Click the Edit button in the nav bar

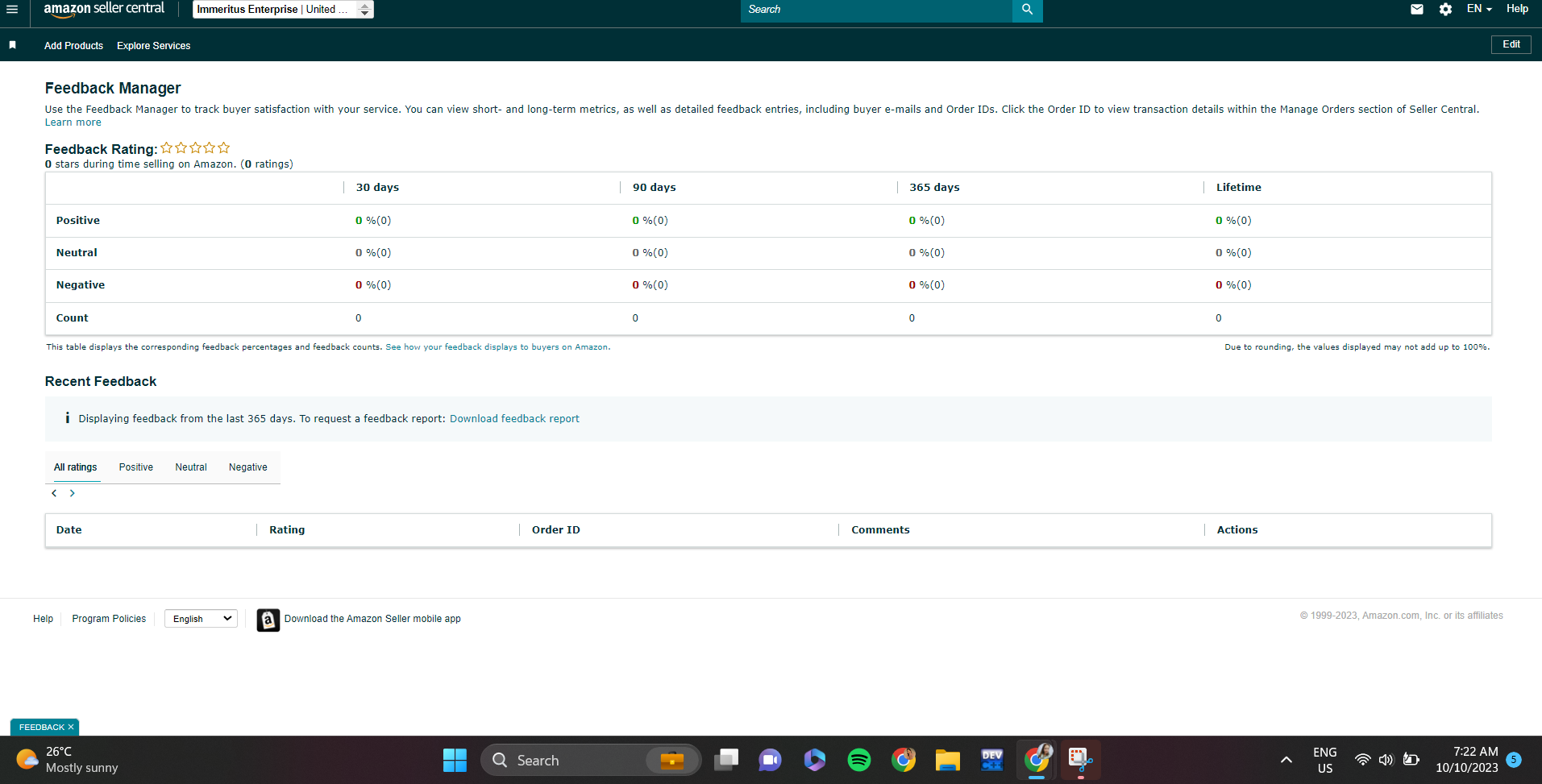[1511, 44]
